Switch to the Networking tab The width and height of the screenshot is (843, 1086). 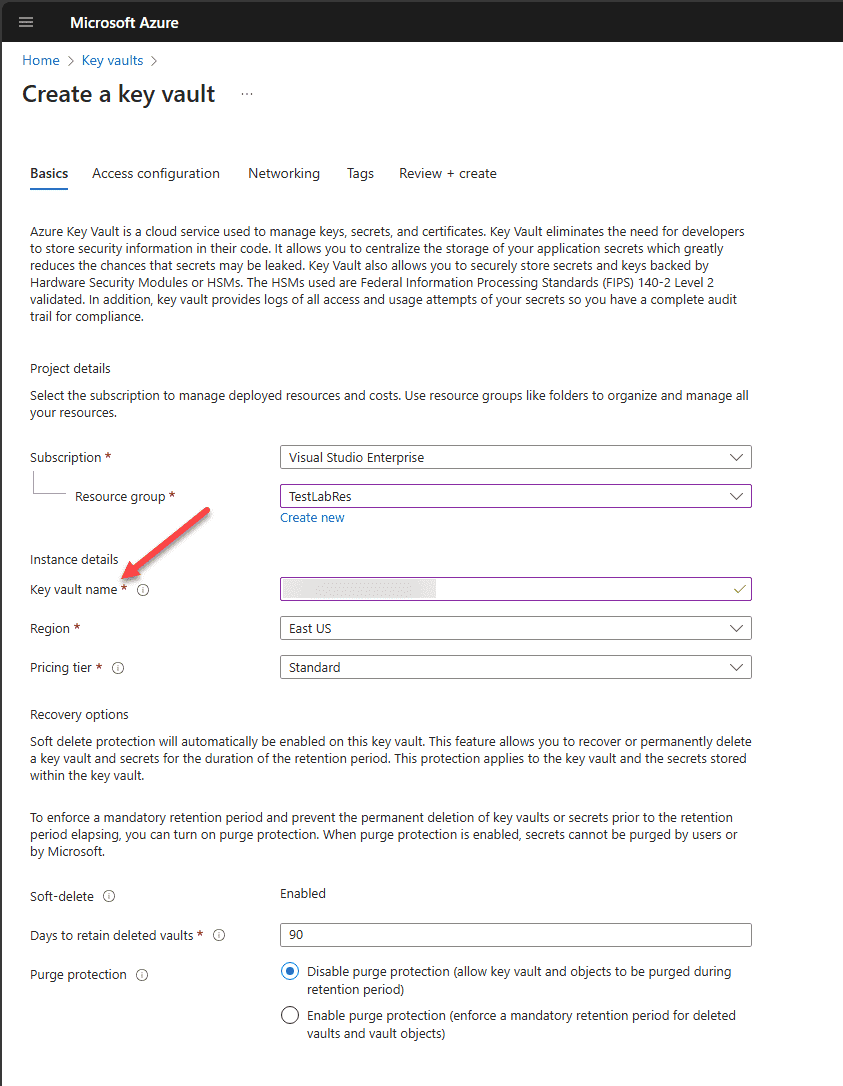coord(284,173)
